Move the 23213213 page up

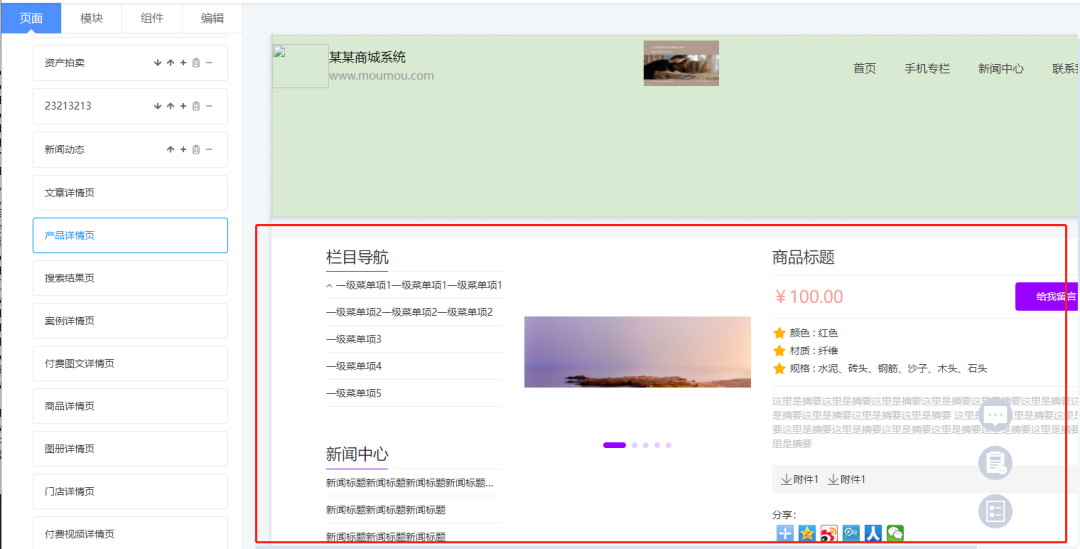click(x=170, y=106)
